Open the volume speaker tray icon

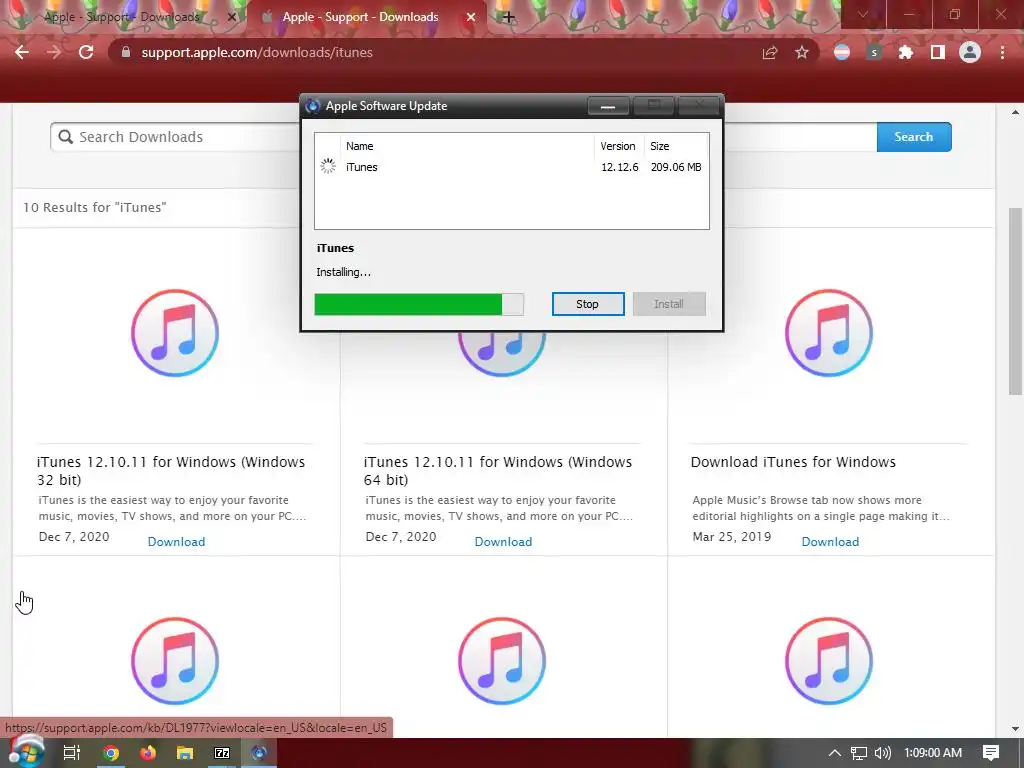[883, 753]
